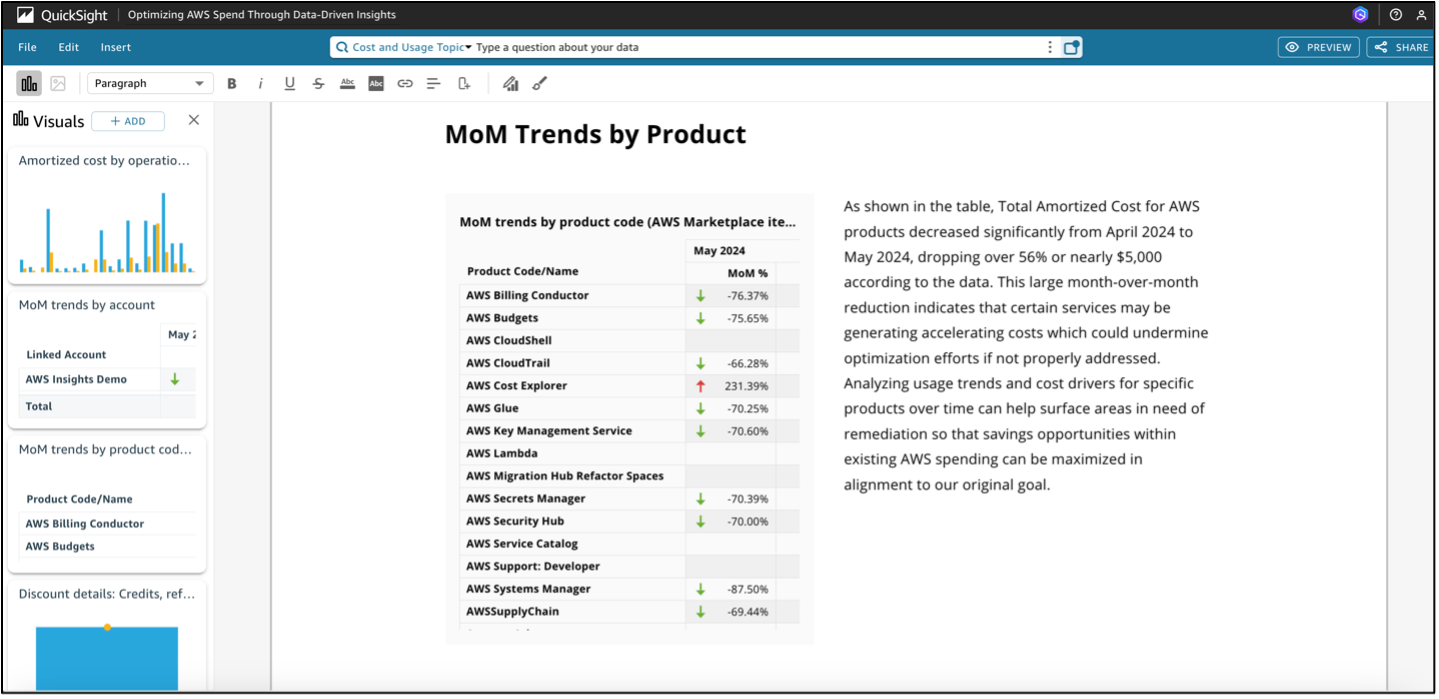Insert a hyperlink with the link icon
The image size is (1439, 699).
[x=405, y=84]
